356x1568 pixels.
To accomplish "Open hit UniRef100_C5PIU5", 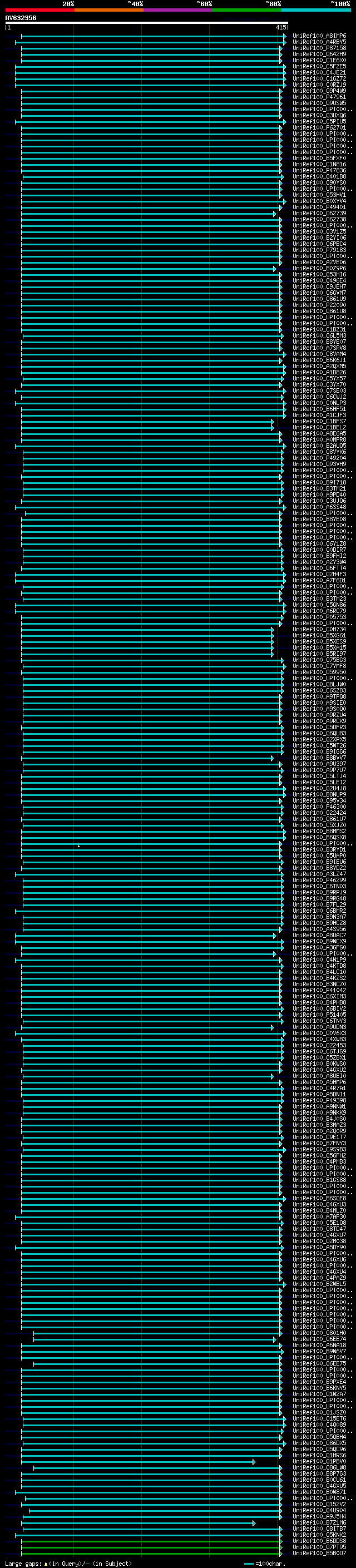I will coord(319,122).
